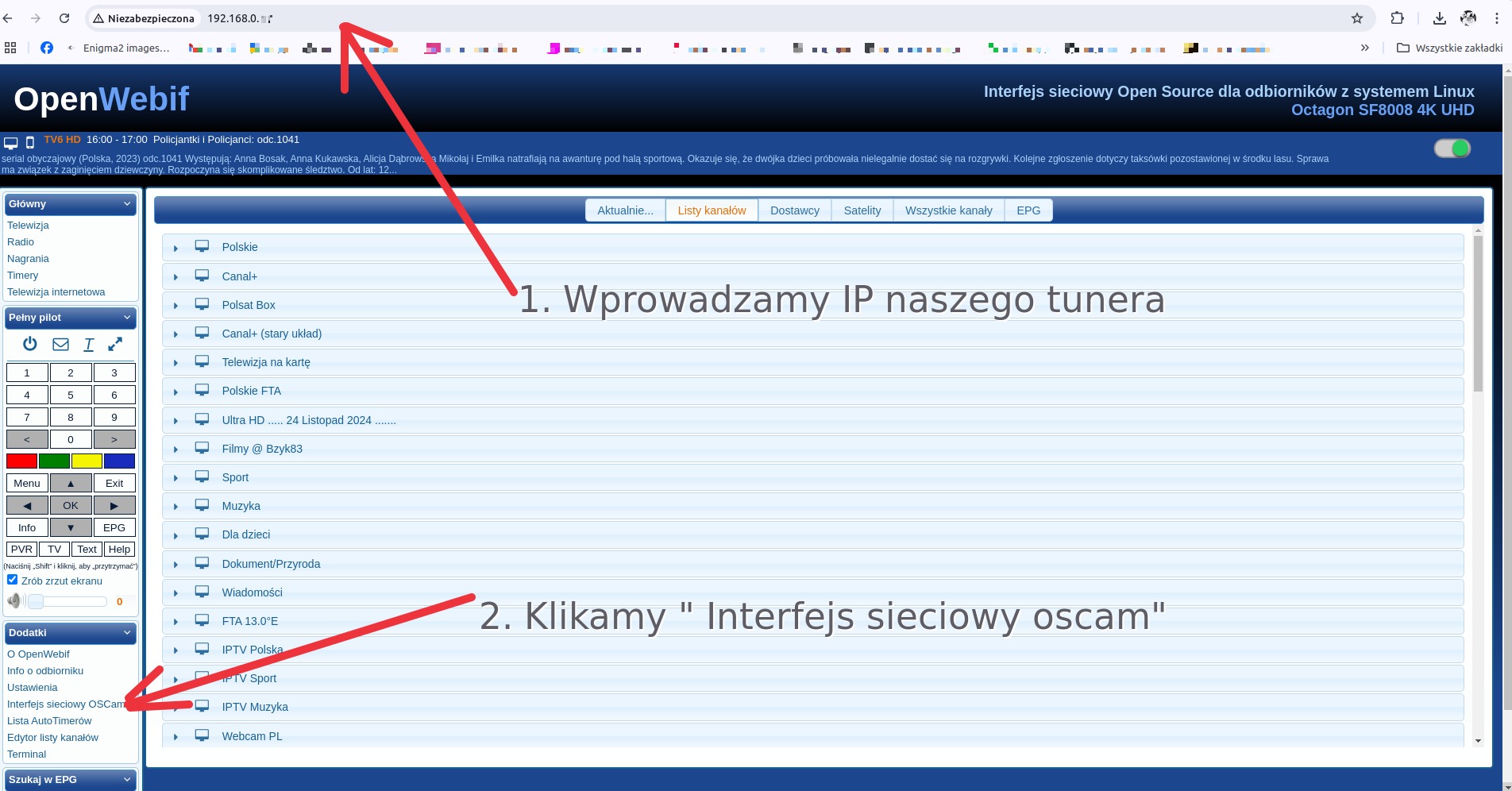Click the remote's up arrow button
The height and width of the screenshot is (791, 1512).
click(x=71, y=483)
